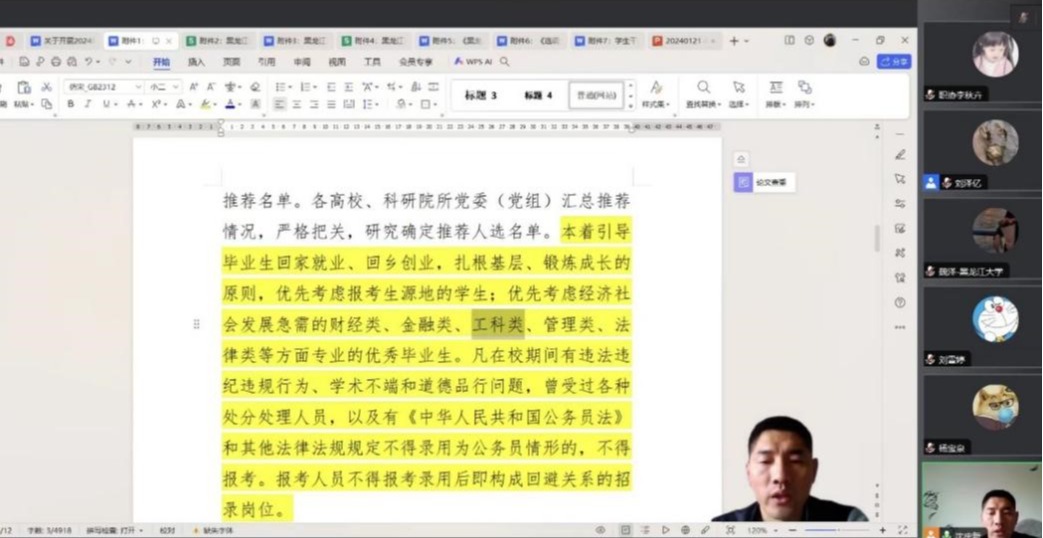This screenshot has height=538, width=1043.
Task: Toggle the character shading button
Action: (255, 104)
